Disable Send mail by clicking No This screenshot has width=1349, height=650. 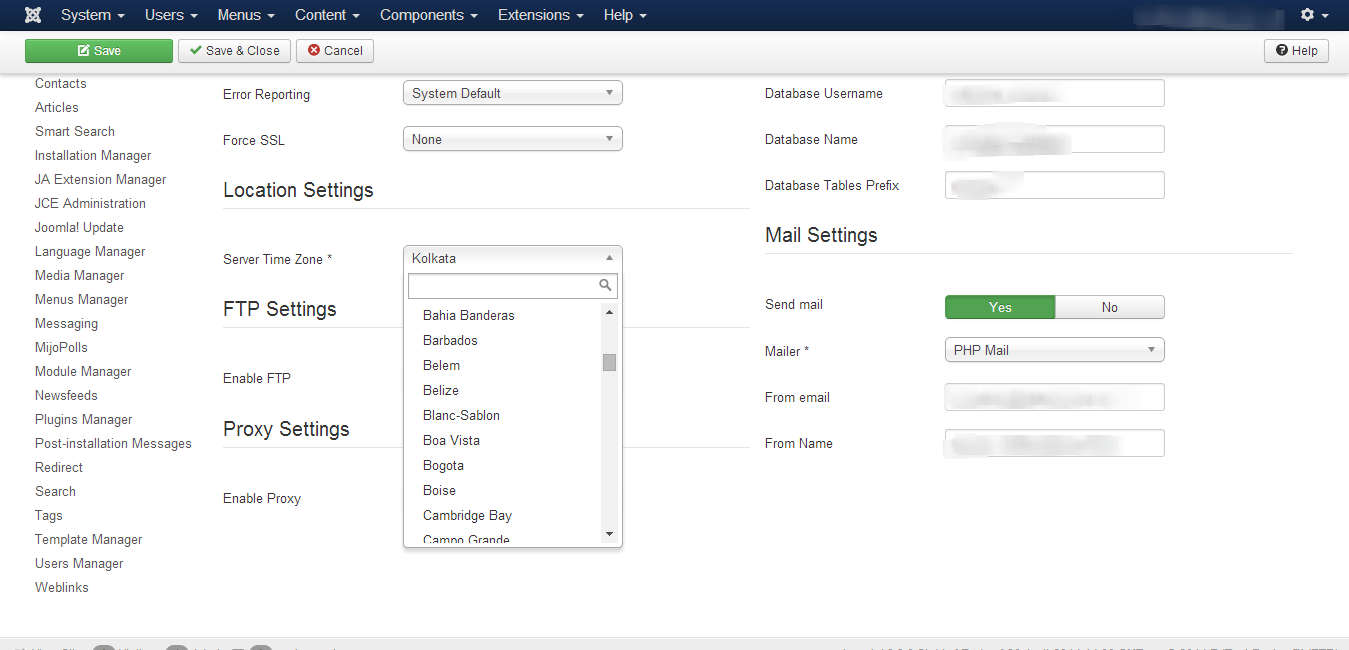click(x=1110, y=307)
